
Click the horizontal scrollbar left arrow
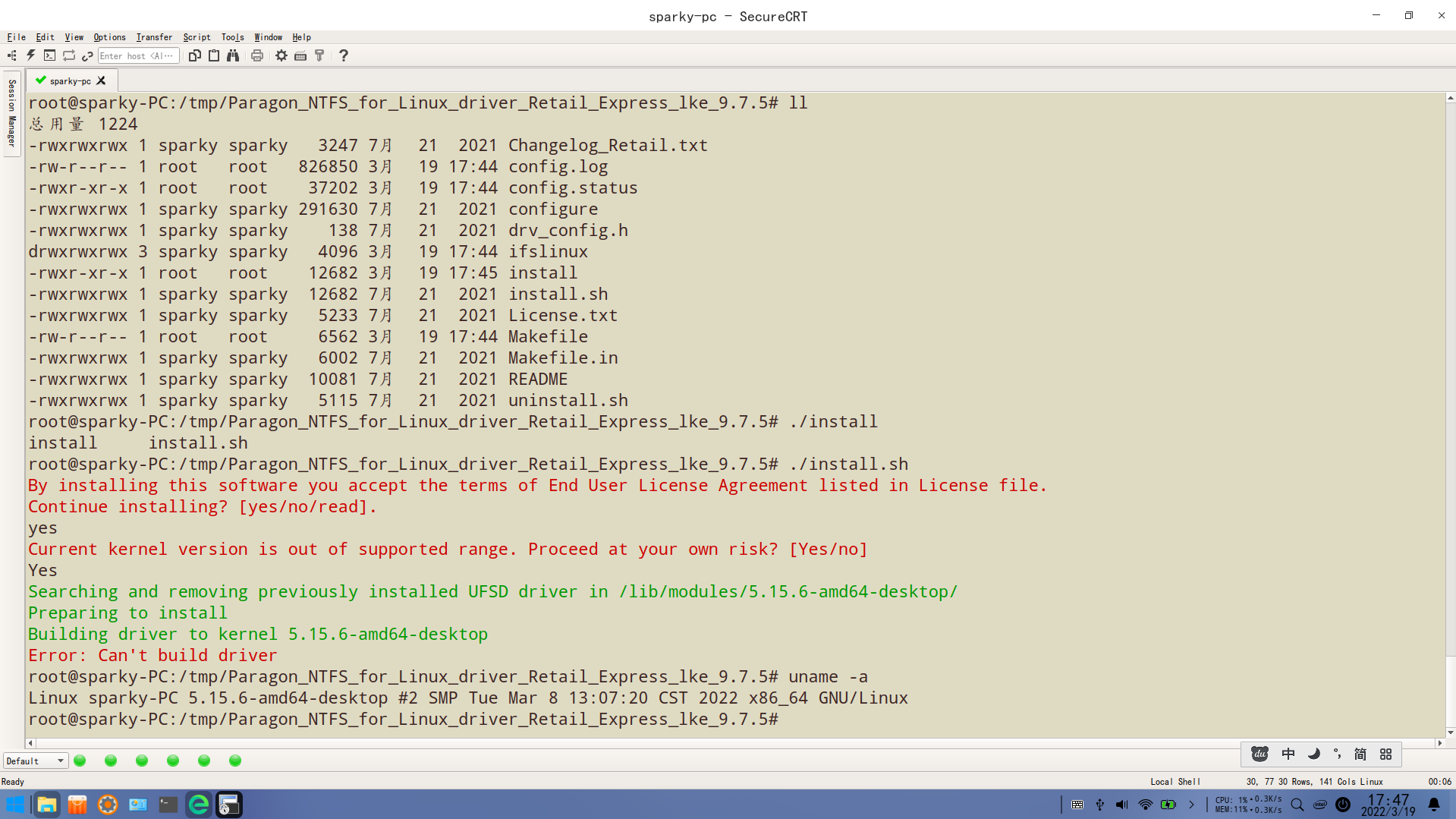coord(30,743)
